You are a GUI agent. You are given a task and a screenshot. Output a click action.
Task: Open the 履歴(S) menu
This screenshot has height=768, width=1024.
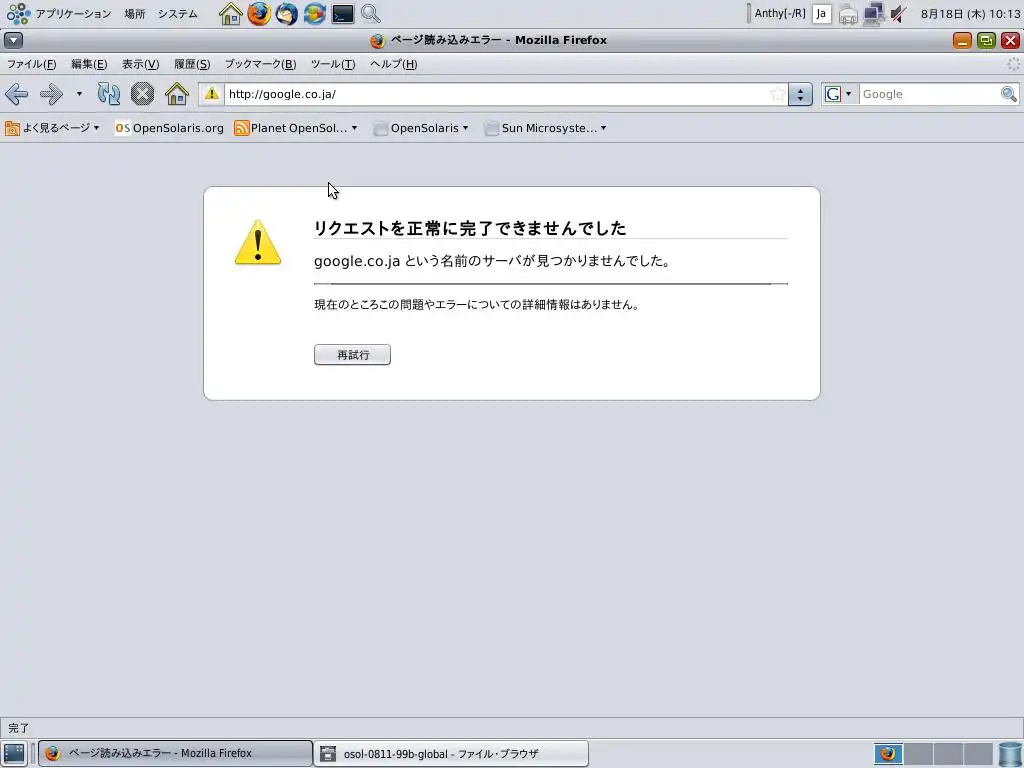[192, 64]
